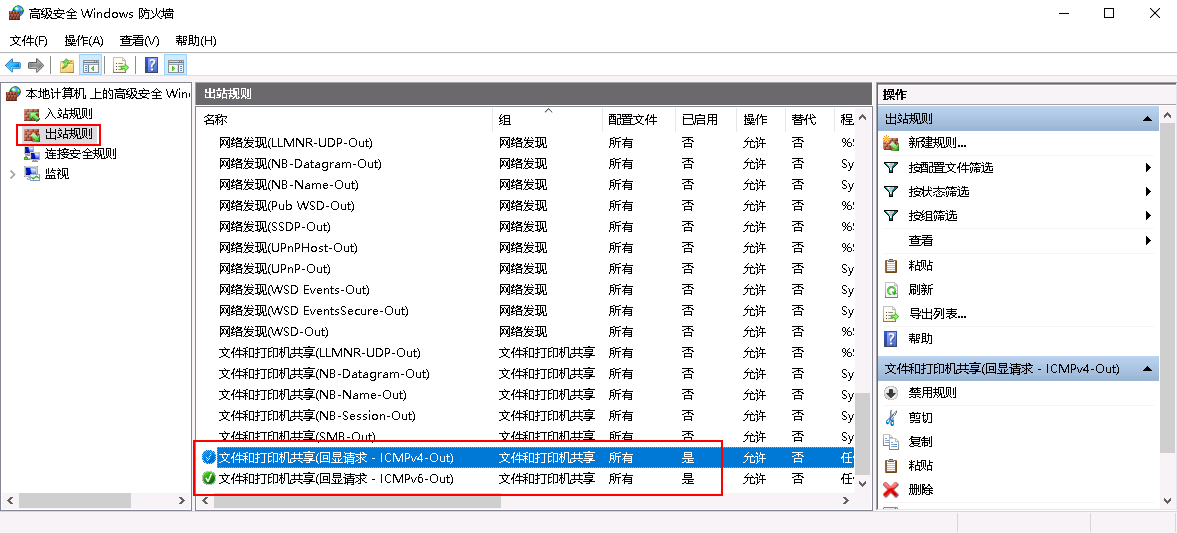Sort by the 名称 column header
The width and height of the screenshot is (1177, 533).
point(345,119)
